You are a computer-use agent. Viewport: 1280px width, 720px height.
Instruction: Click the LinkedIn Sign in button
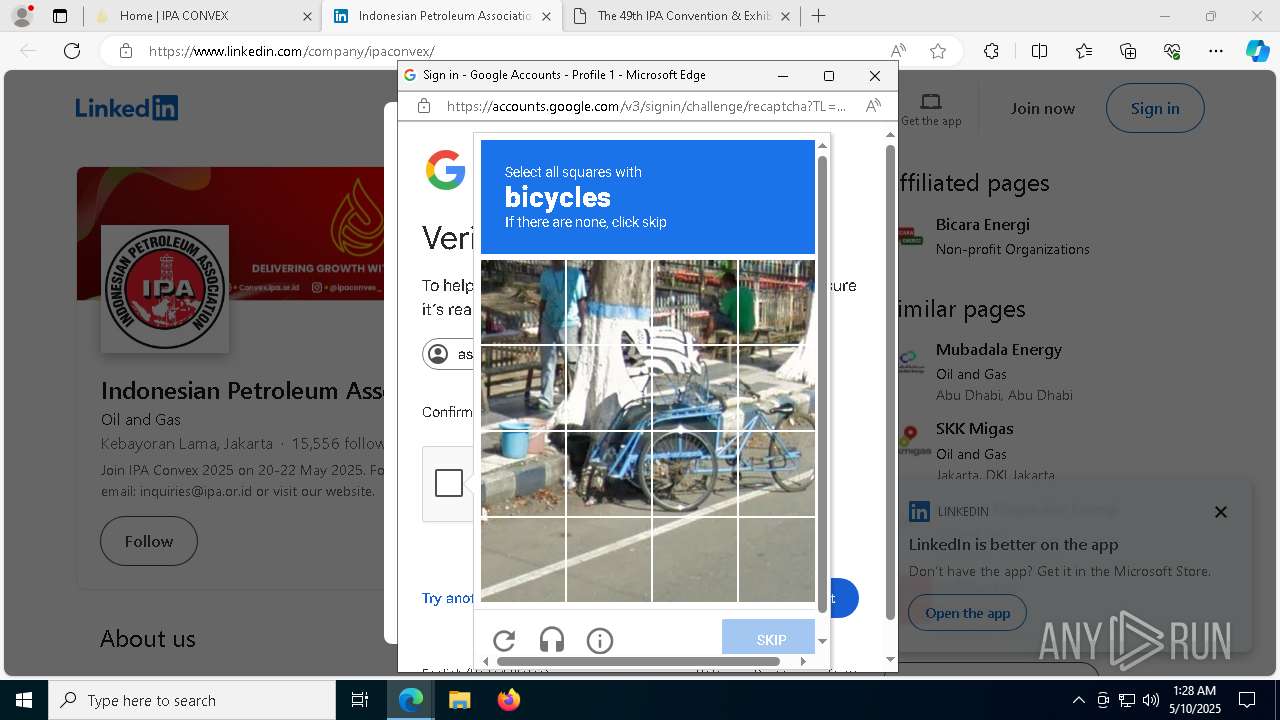pyautogui.click(x=1155, y=108)
